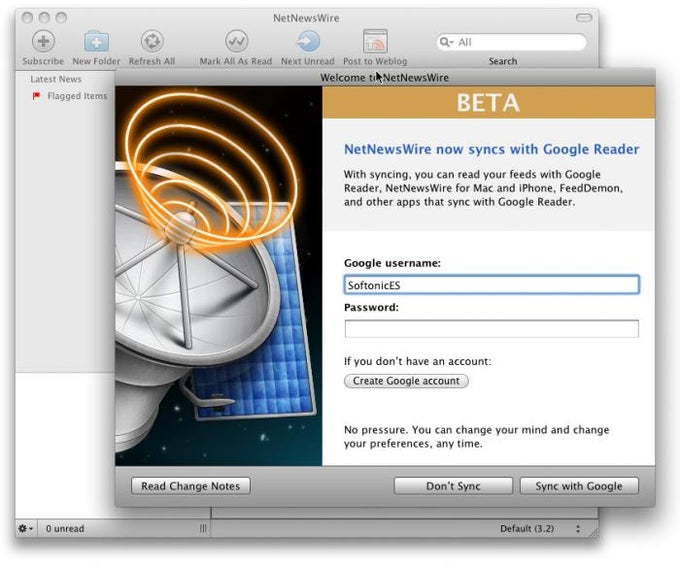Click Mark All As Read checkmark icon

(236, 41)
